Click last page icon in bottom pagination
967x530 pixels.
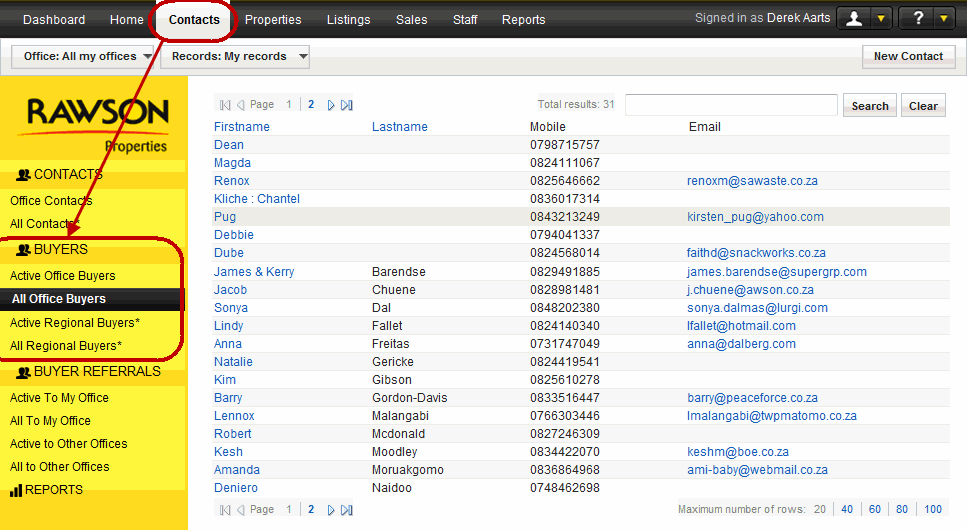click(346, 510)
